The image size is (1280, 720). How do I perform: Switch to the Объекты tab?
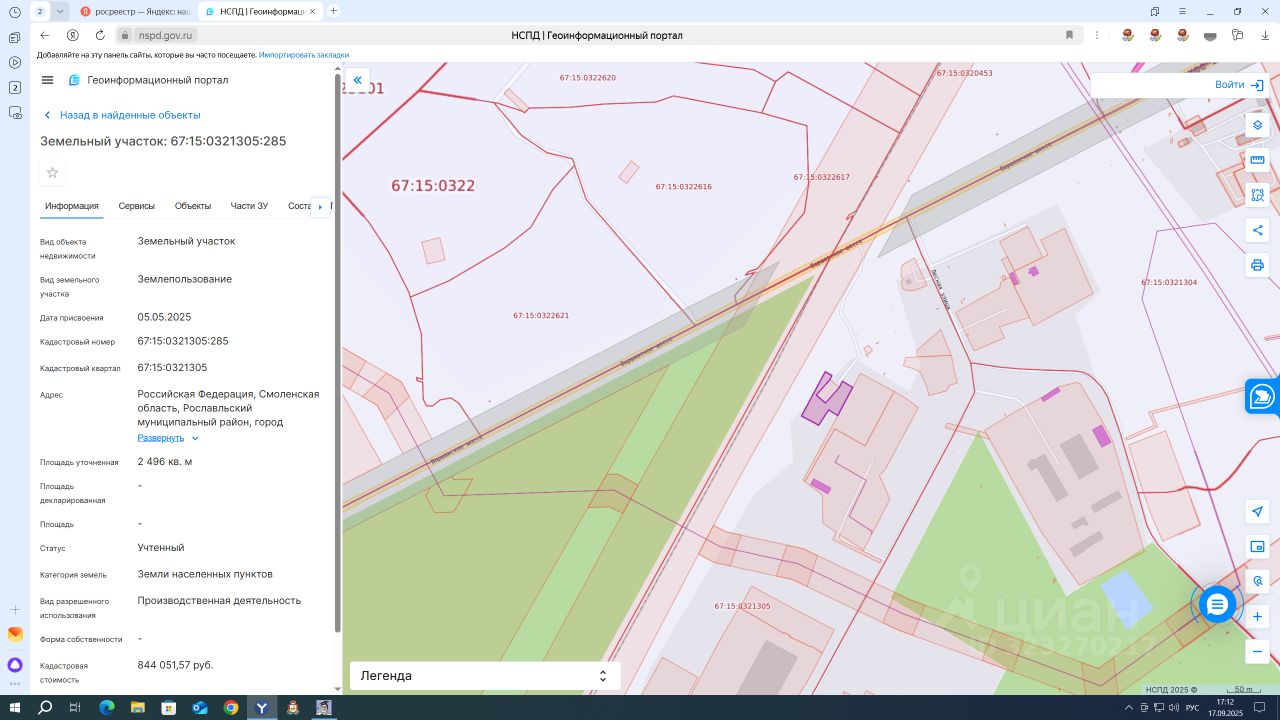coord(193,206)
